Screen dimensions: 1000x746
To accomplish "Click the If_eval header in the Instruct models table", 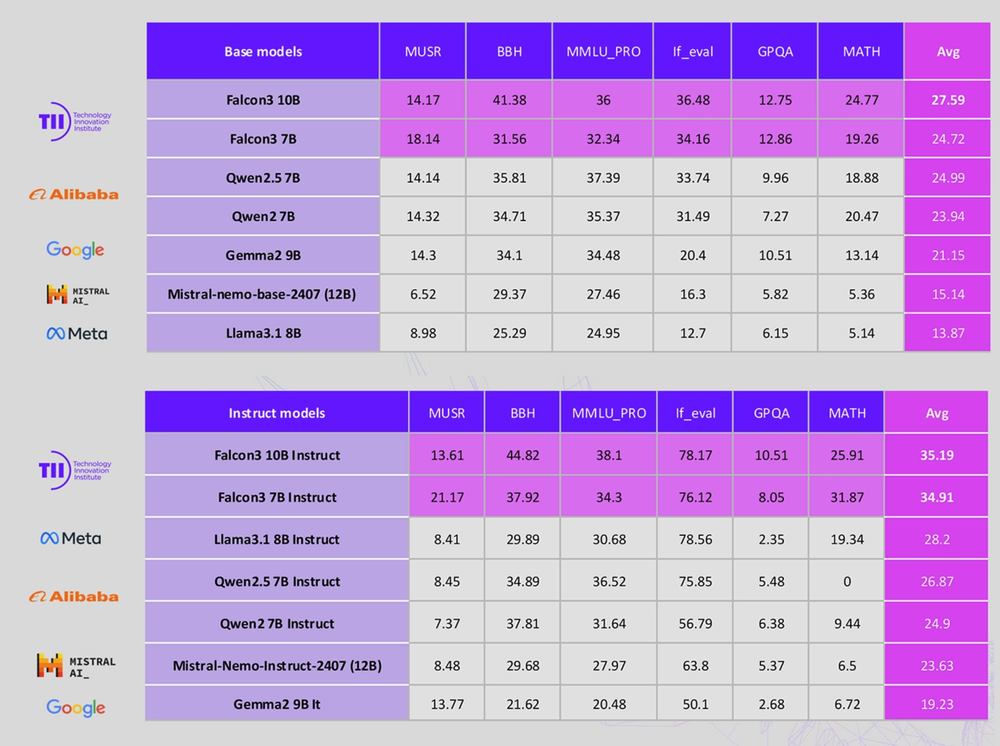I will [695, 413].
